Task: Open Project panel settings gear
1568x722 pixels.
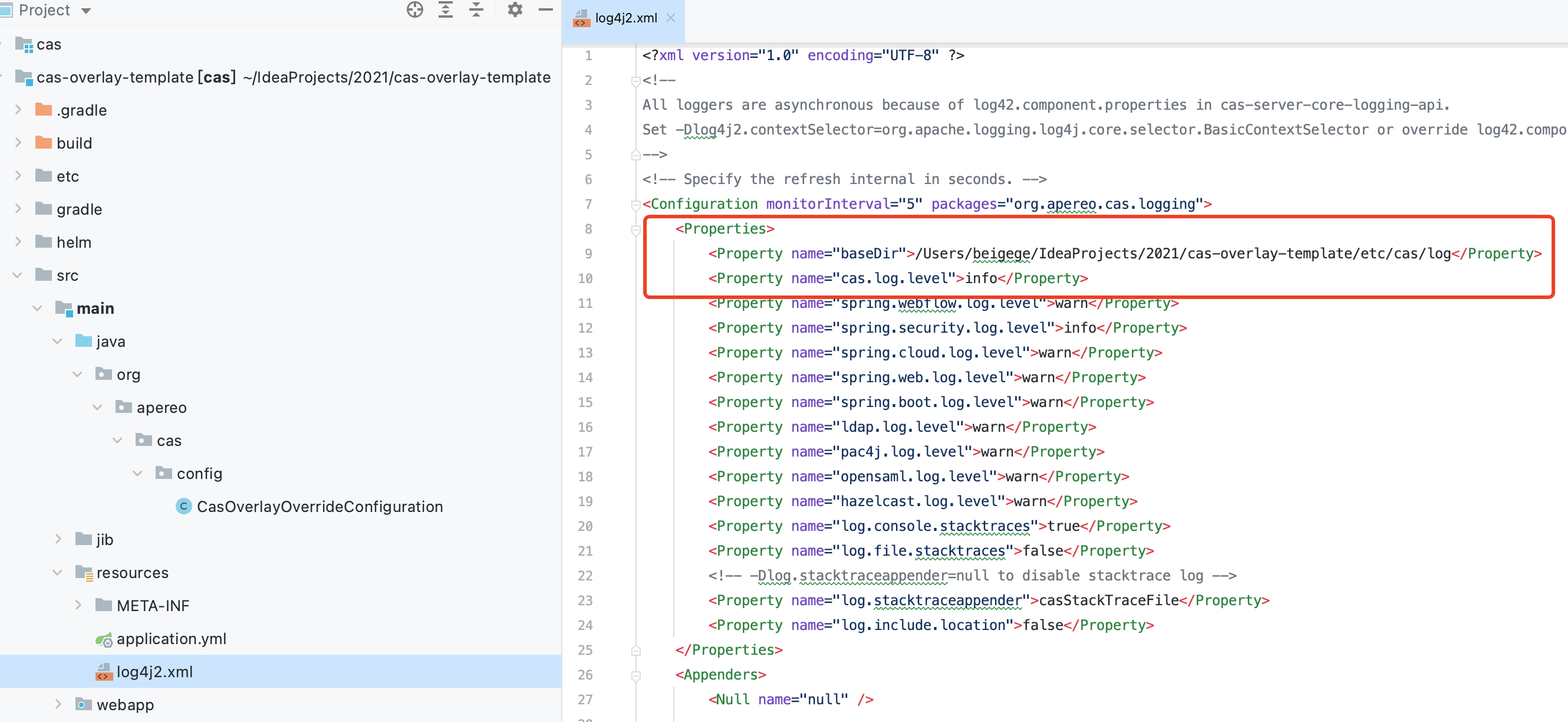Action: [x=515, y=10]
